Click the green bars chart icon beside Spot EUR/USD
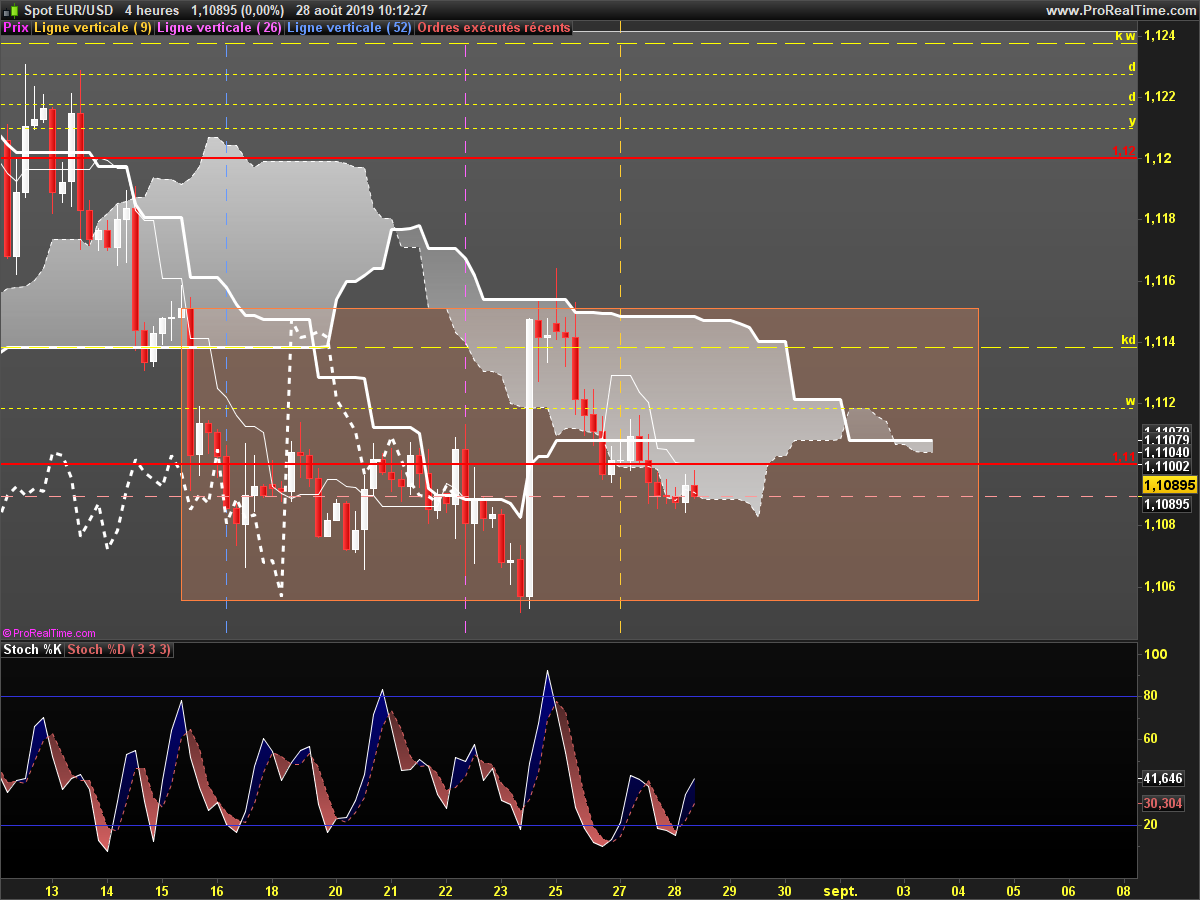 click(x=11, y=10)
